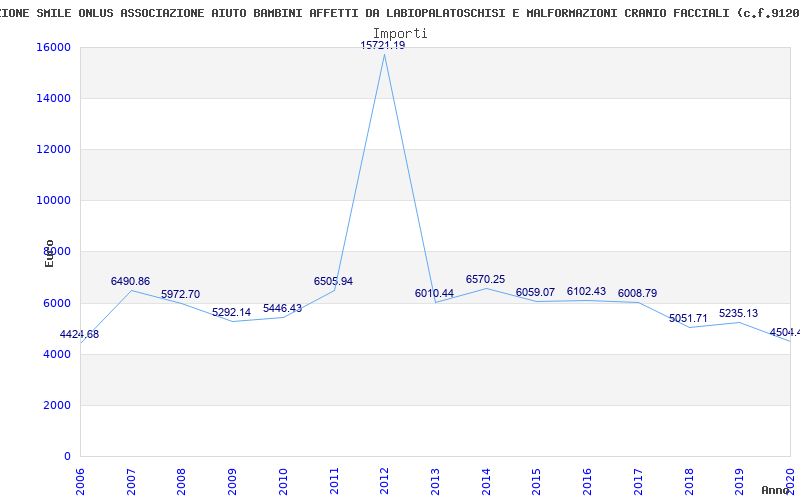The image size is (800, 500).
Task: Click the 2015 x-axis year label
Action: (537, 481)
